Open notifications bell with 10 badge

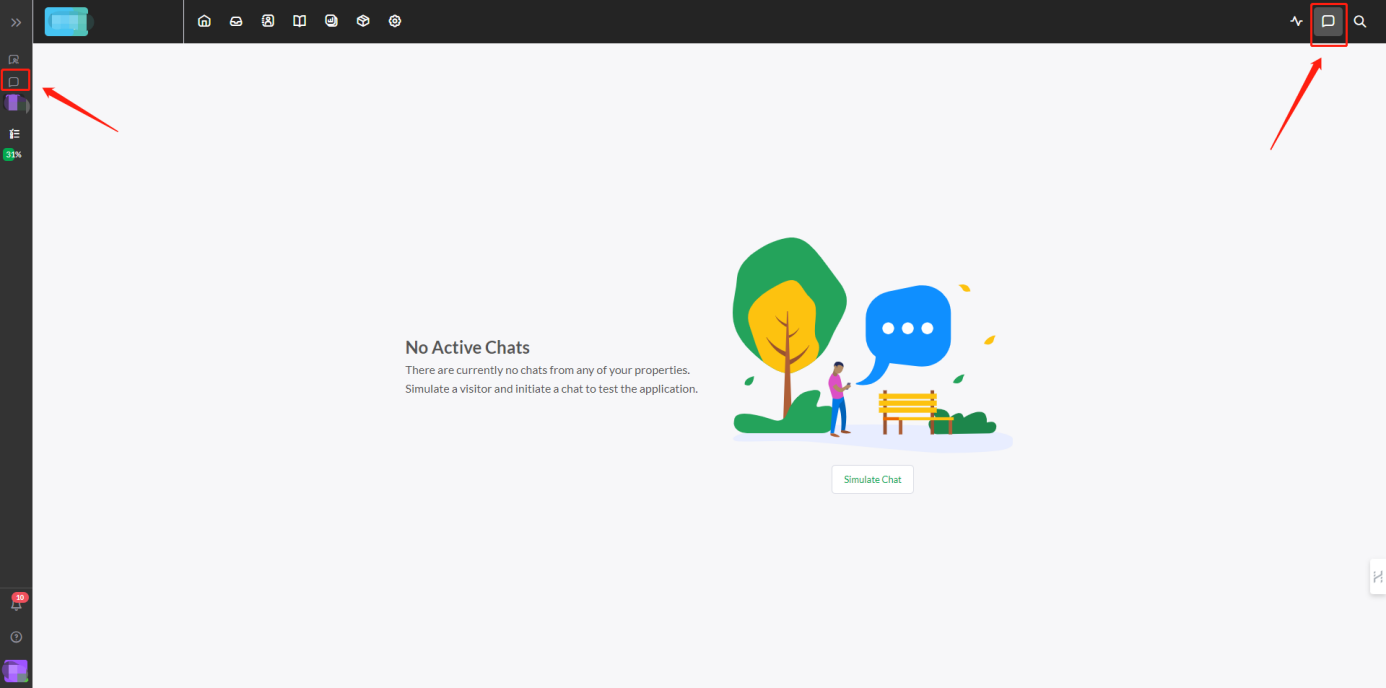click(16, 604)
